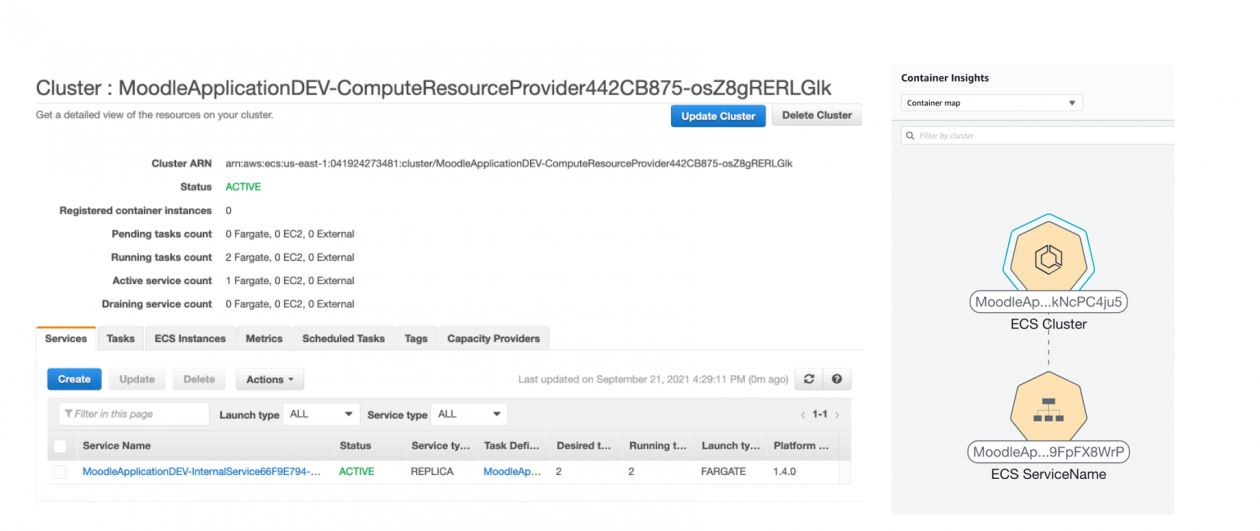Click the ECS ServiceName hexagon icon

pyautogui.click(x=1049, y=411)
